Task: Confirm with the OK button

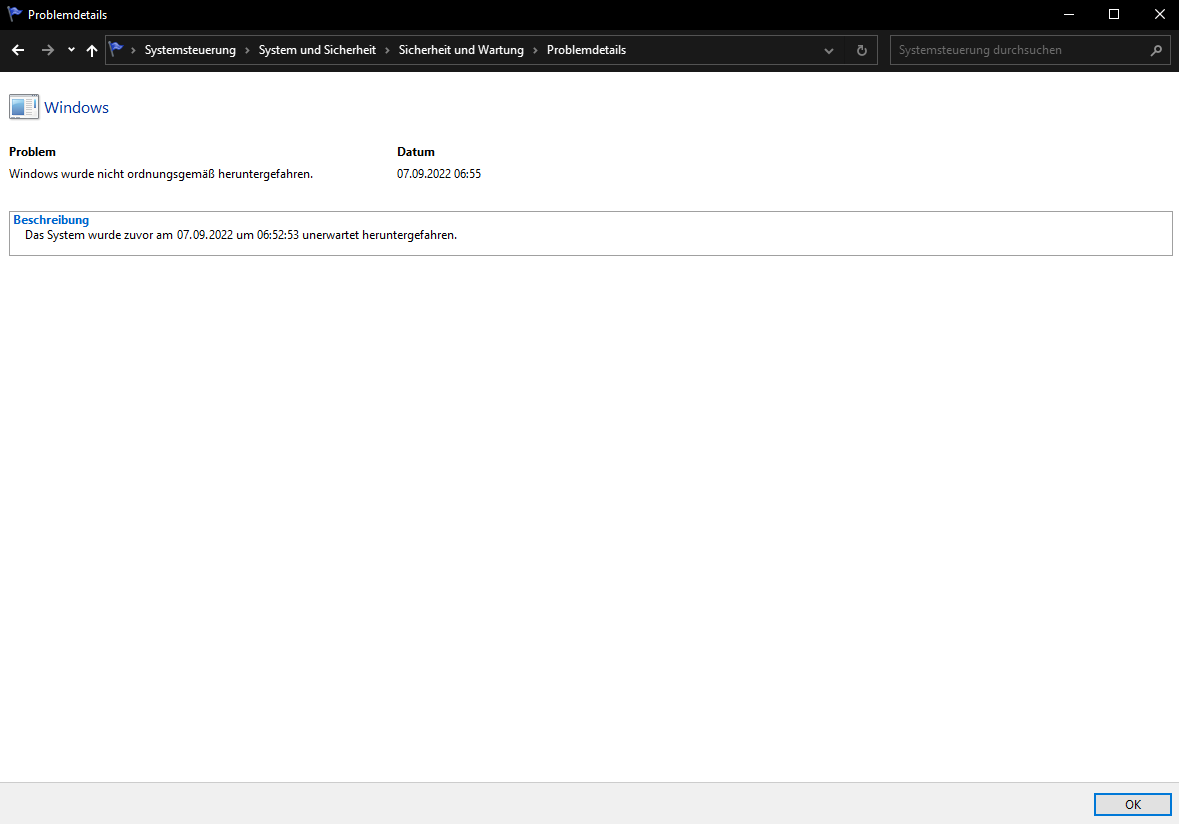Action: pyautogui.click(x=1132, y=804)
